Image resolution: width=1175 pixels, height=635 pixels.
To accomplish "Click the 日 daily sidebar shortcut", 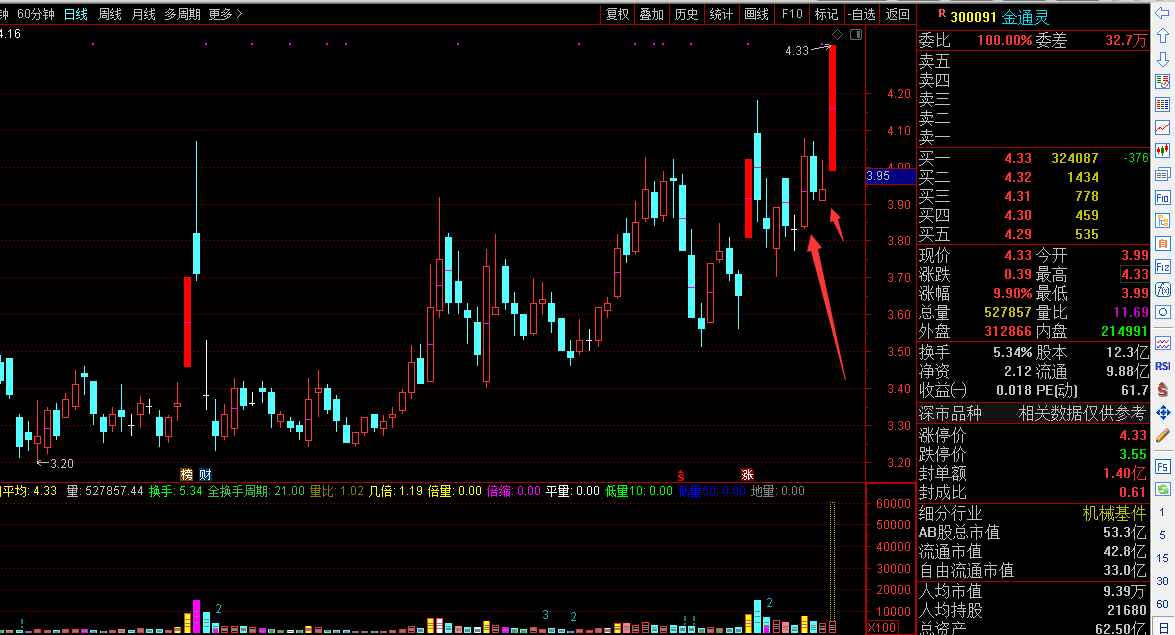I will [x=1162, y=628].
